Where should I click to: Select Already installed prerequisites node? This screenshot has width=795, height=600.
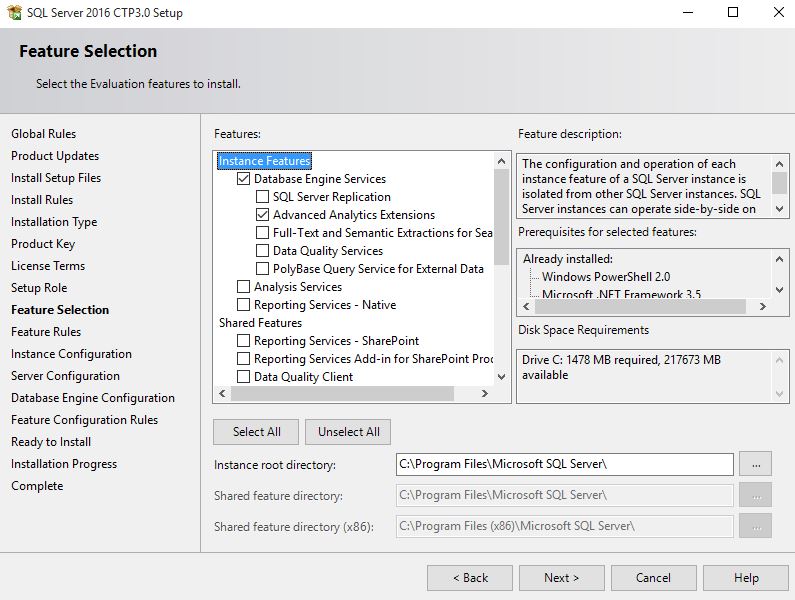568,259
